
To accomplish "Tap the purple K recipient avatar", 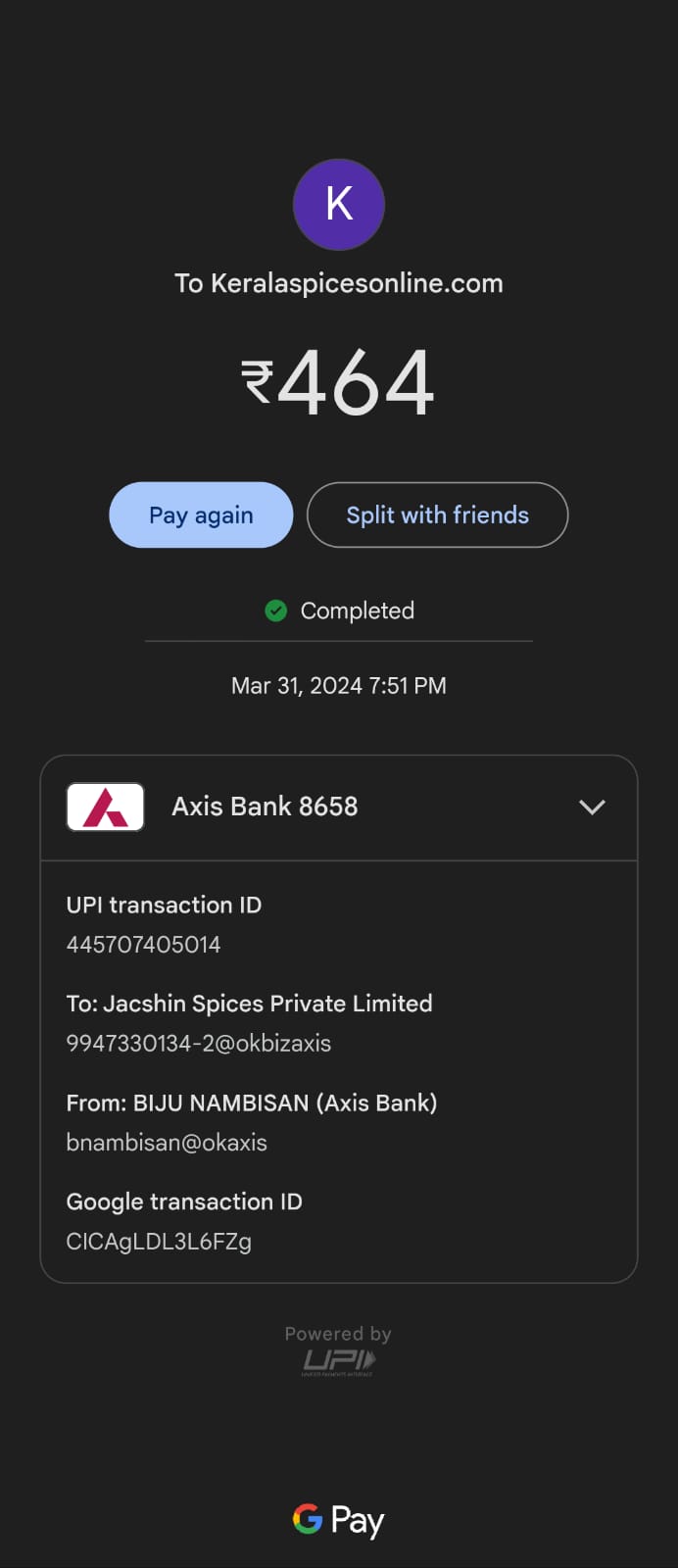I will pos(338,204).
